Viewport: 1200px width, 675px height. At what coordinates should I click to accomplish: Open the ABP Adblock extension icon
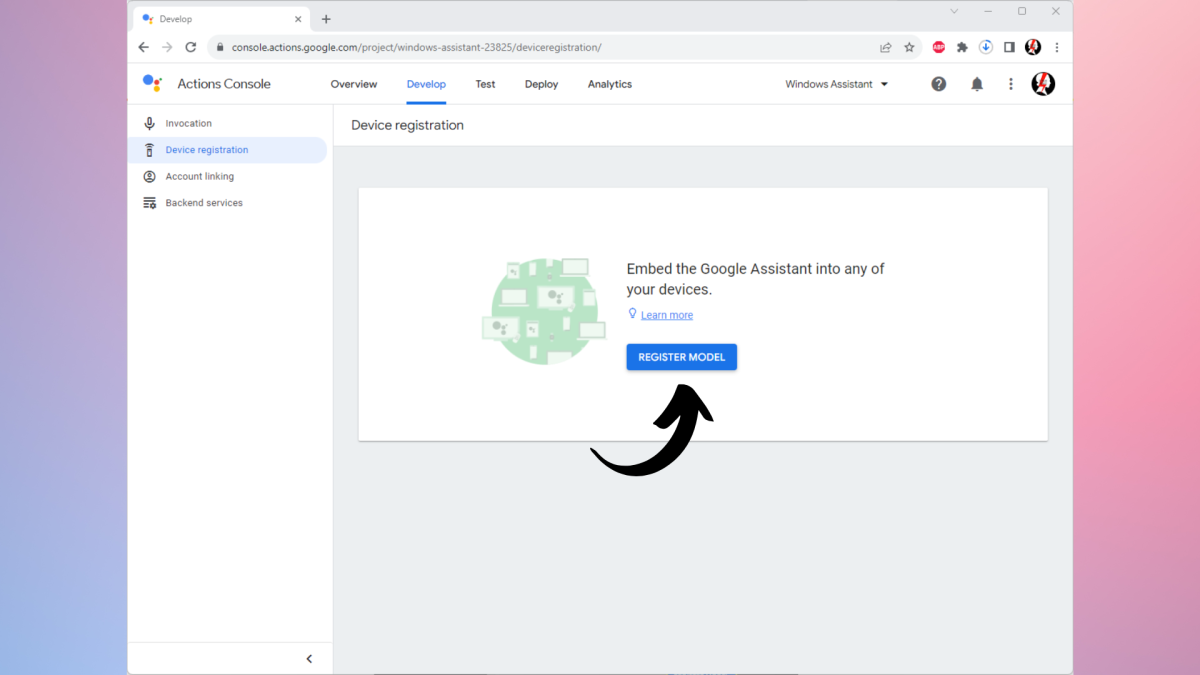point(939,47)
